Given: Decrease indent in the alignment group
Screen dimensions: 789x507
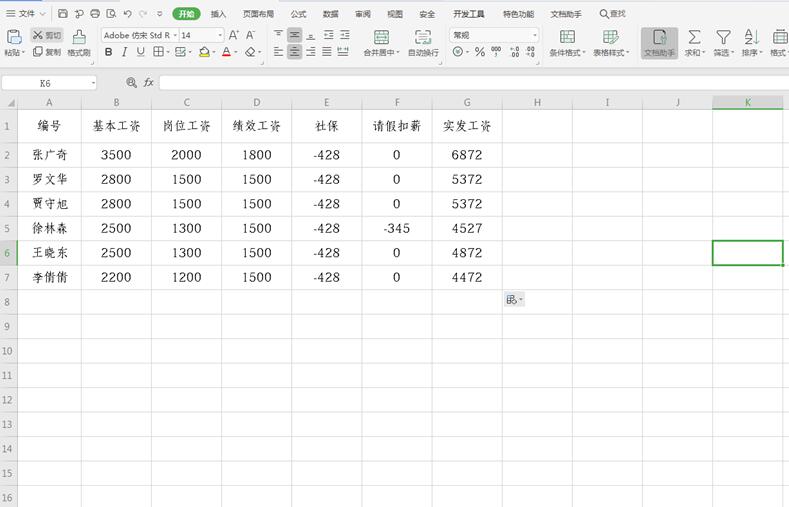Looking at the screenshot, I should pyautogui.click(x=328, y=35).
